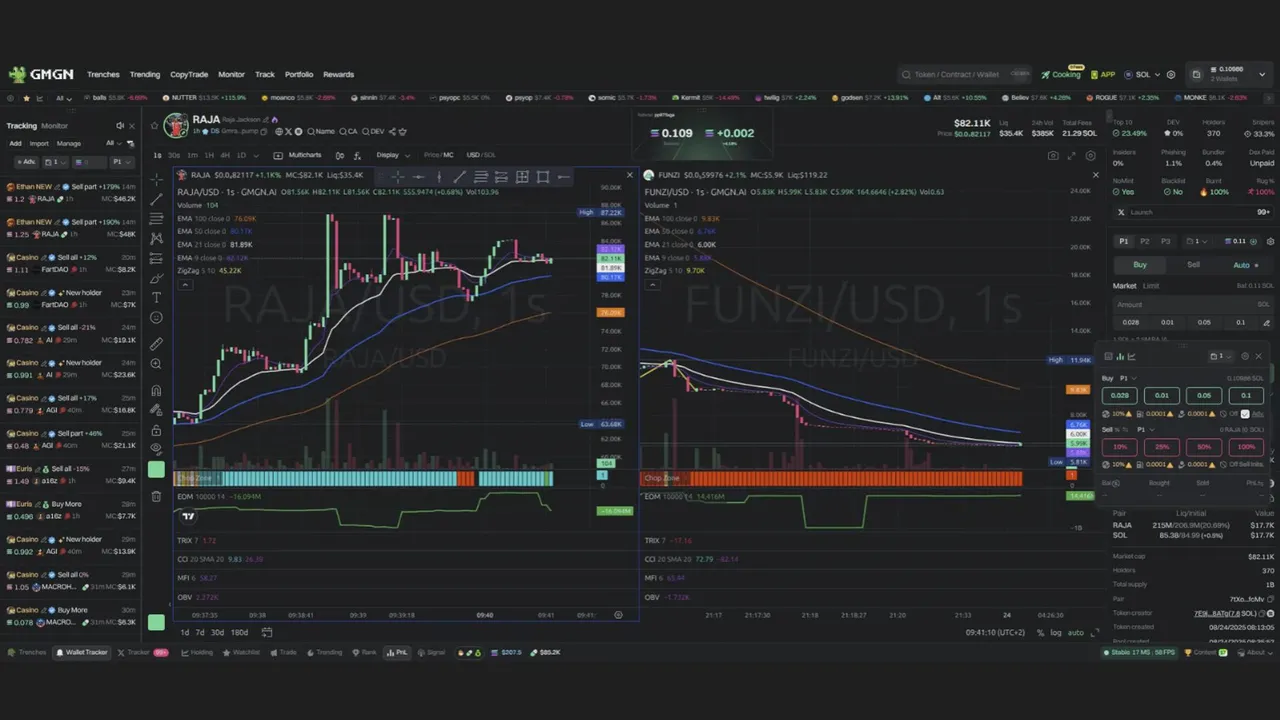Expand more timeframes dropdown

255,155
